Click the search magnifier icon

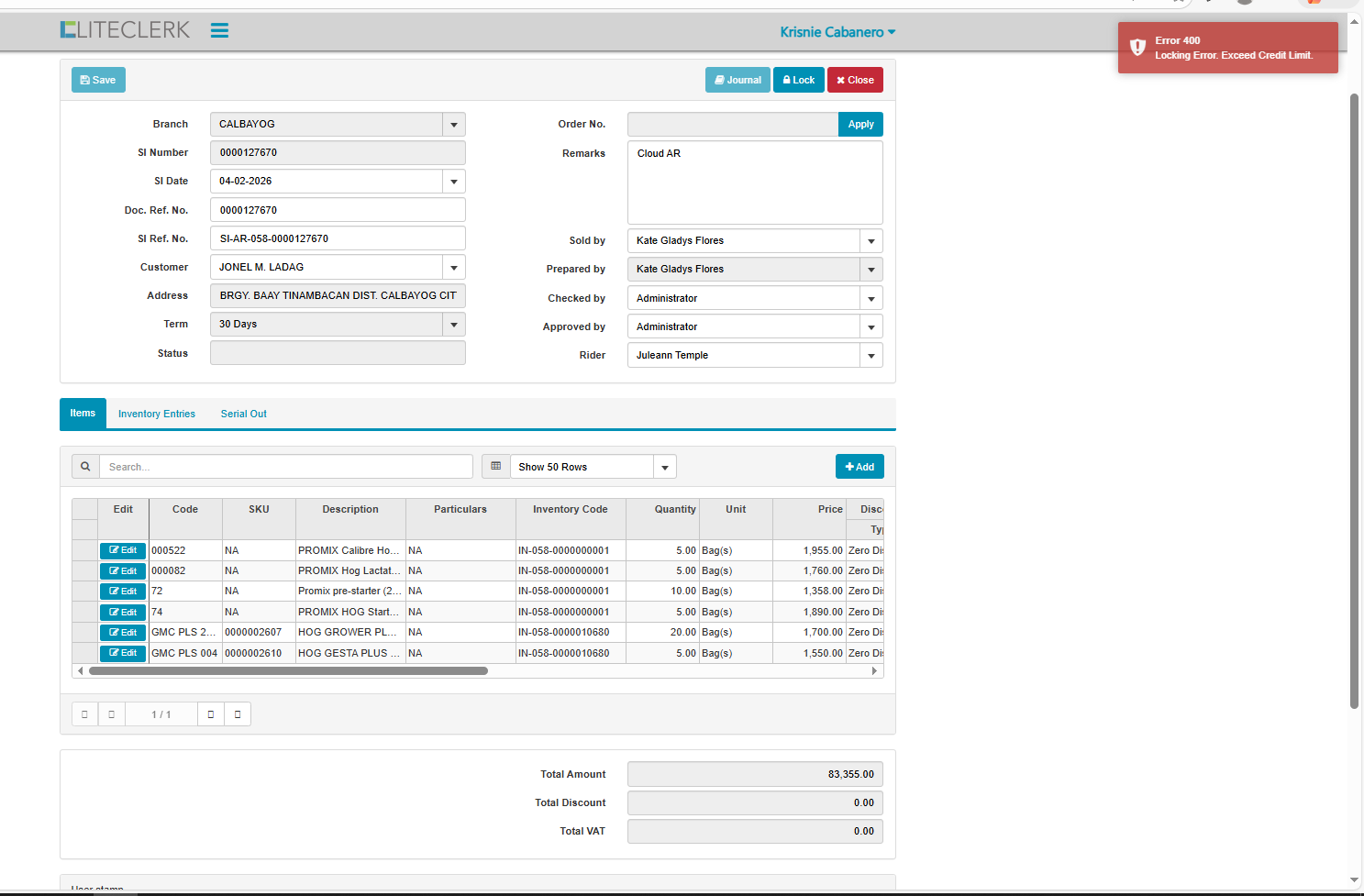pyautogui.click(x=85, y=467)
